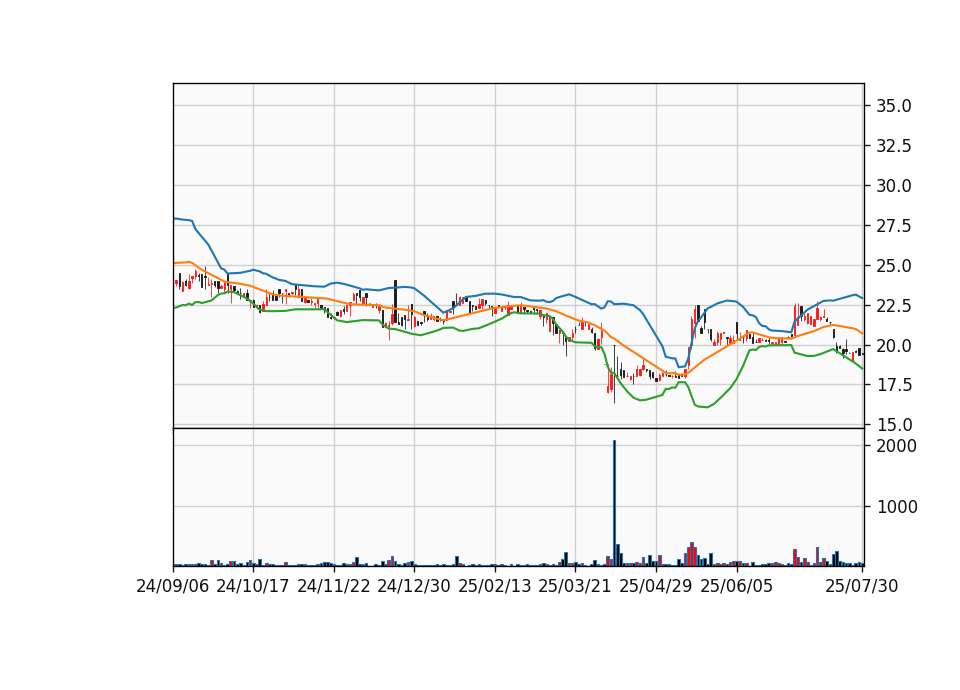Click the 35.0 price axis label
Image resolution: width=960 pixels, height=690 pixels.
pos(894,107)
